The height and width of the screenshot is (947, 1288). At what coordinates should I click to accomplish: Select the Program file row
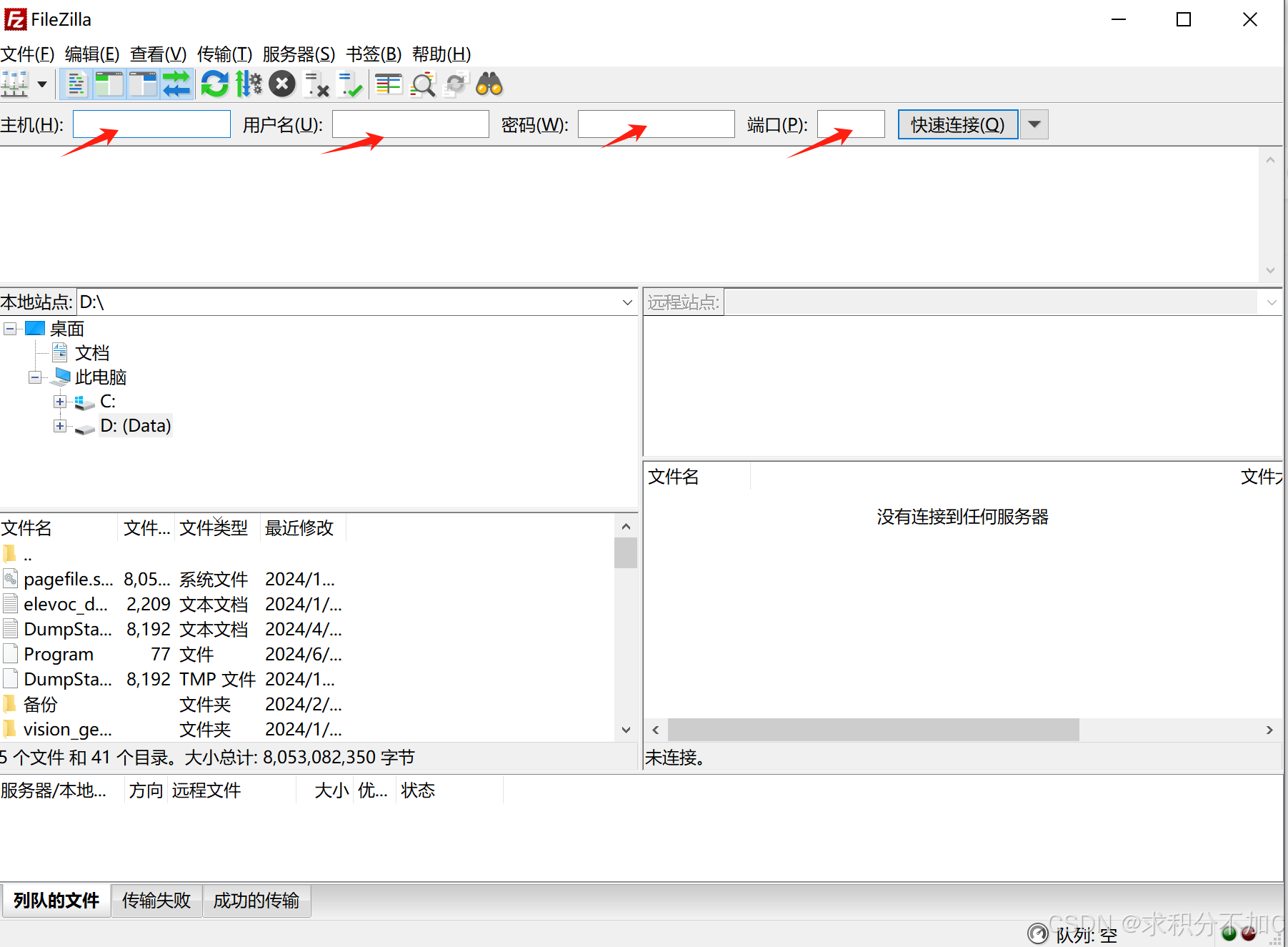point(307,654)
